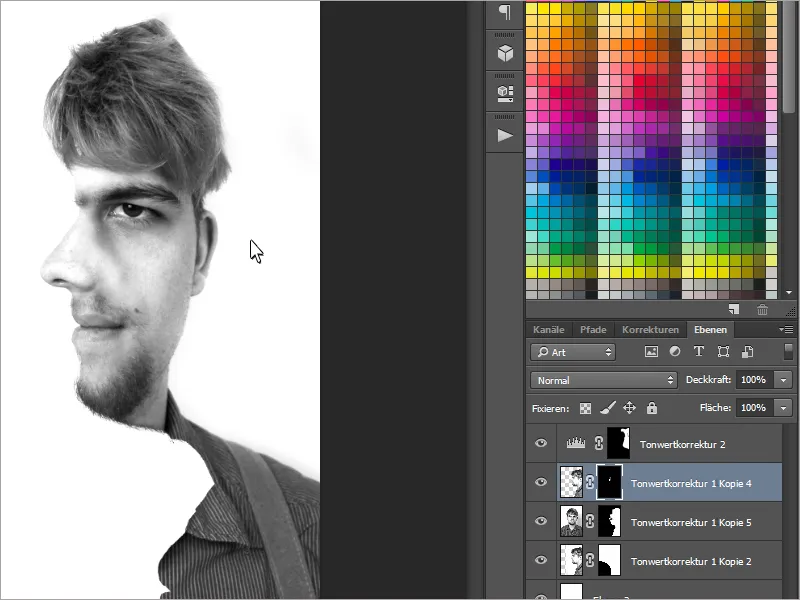The height and width of the screenshot is (600, 800).
Task: Click the mask link icon of Tonwertkorrektur 1 Kopie 2
Action: point(590,560)
